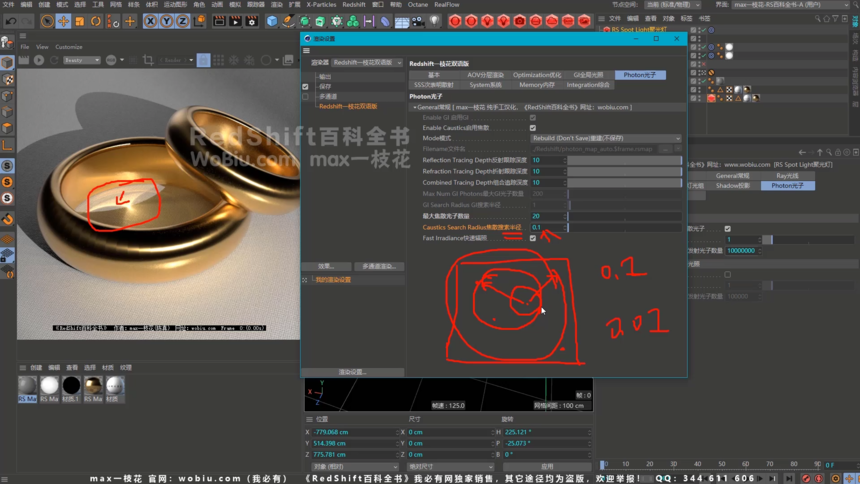The image size is (860, 484).
Task: Open the RealFlow menu
Action: pyautogui.click(x=447, y=4)
